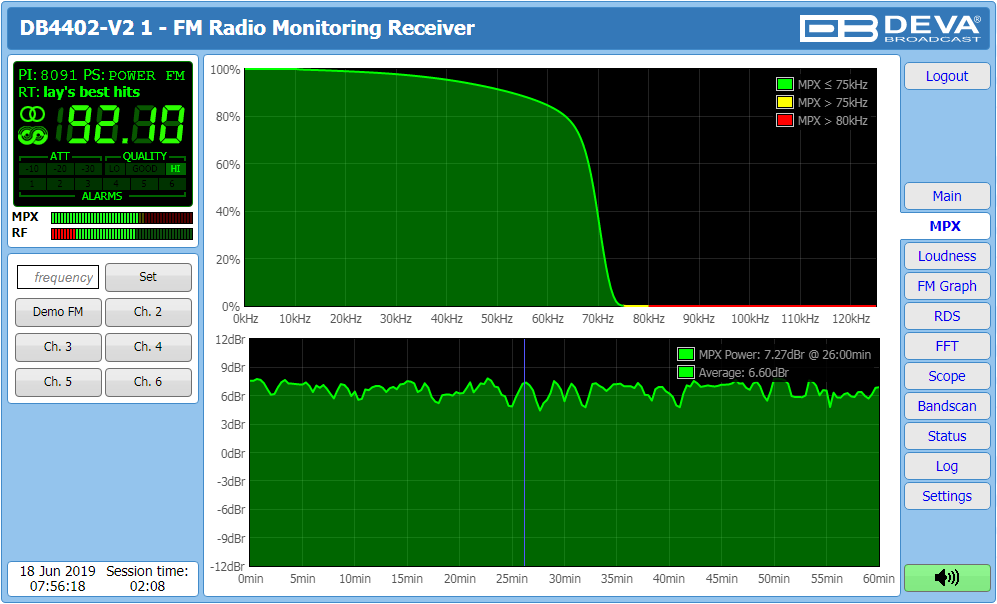Switch to the Loudness tab
Screen dimensions: 997x604
pos(946,256)
